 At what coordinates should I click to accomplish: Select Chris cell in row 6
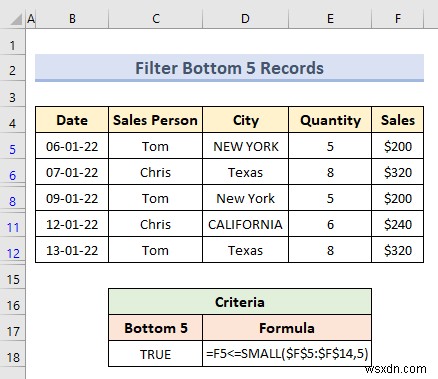[x=155, y=172]
